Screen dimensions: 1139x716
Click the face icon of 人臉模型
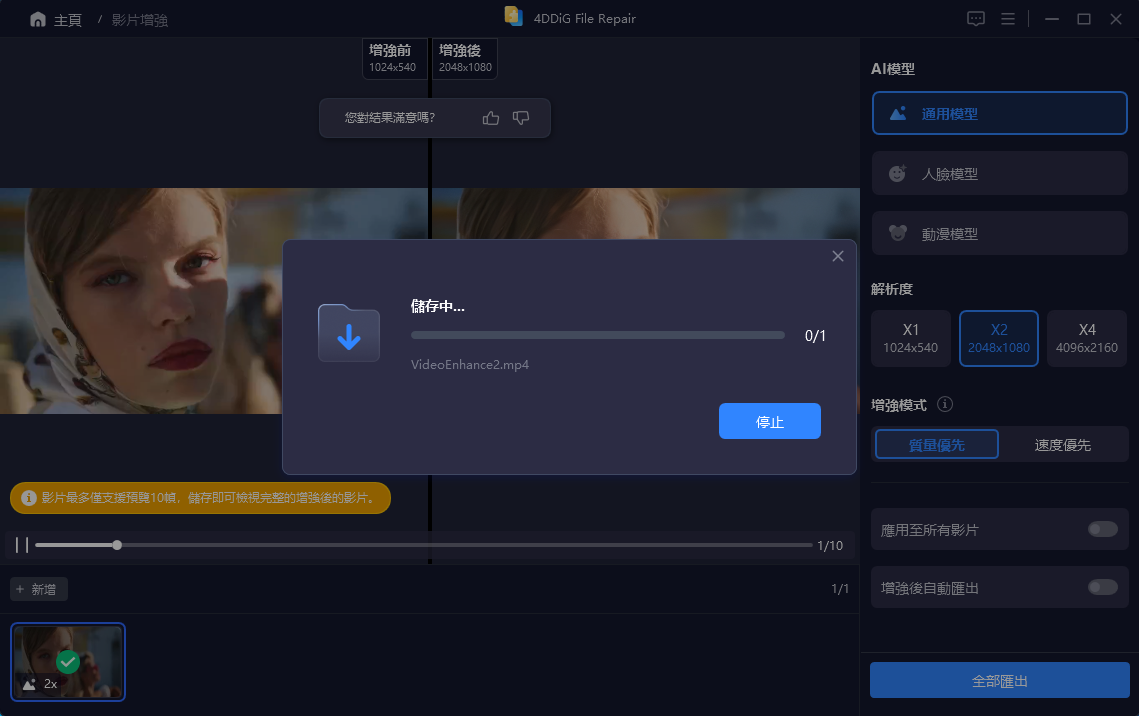pos(898,174)
